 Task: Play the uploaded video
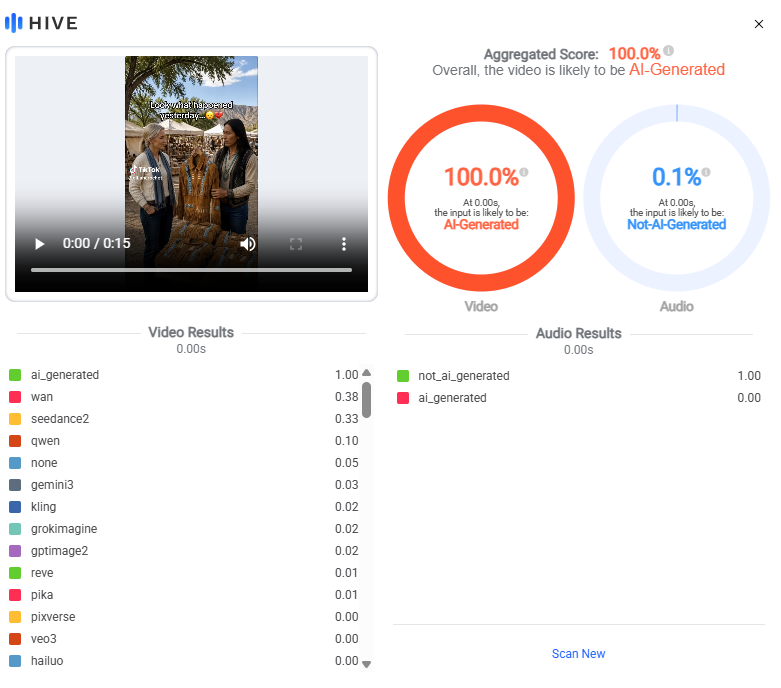[39, 244]
